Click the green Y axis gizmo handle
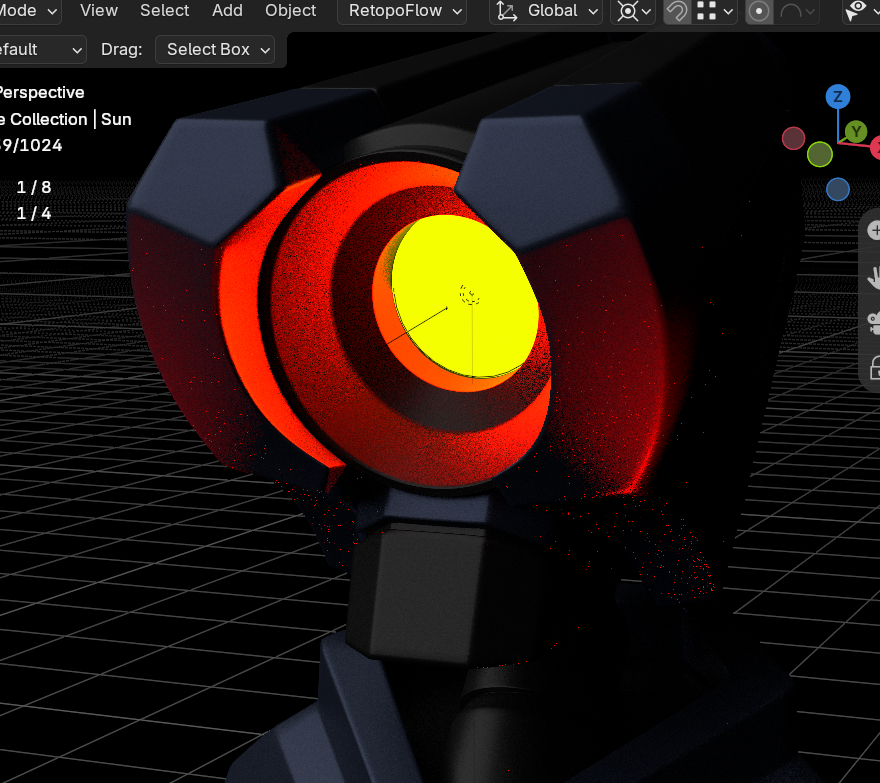 click(856, 132)
